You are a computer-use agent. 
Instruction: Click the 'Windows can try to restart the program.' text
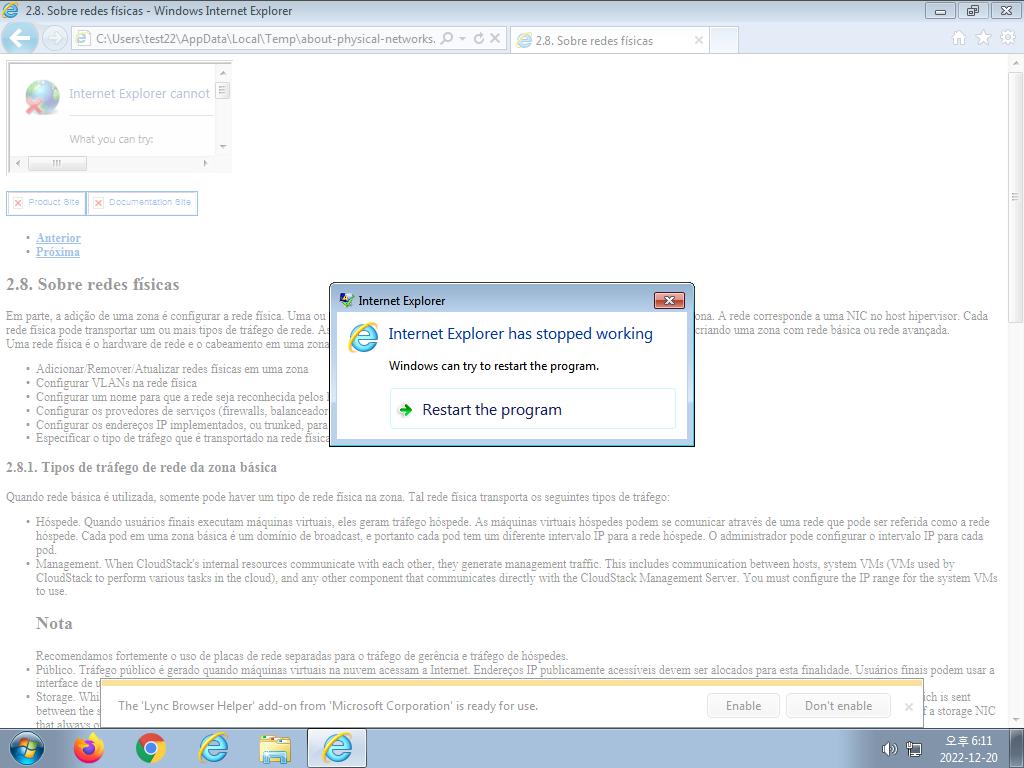(494, 366)
